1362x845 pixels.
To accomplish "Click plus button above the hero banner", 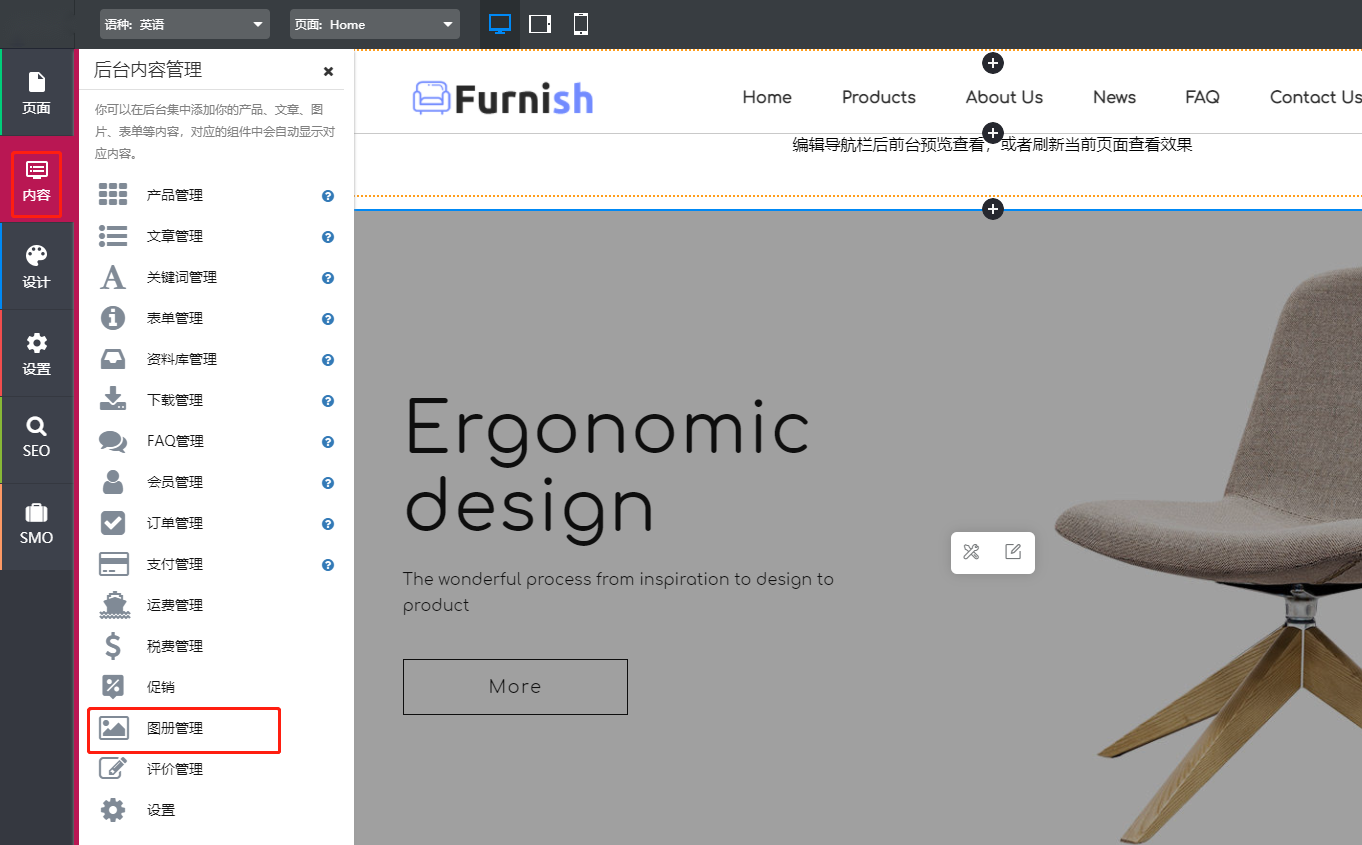I will click(992, 209).
